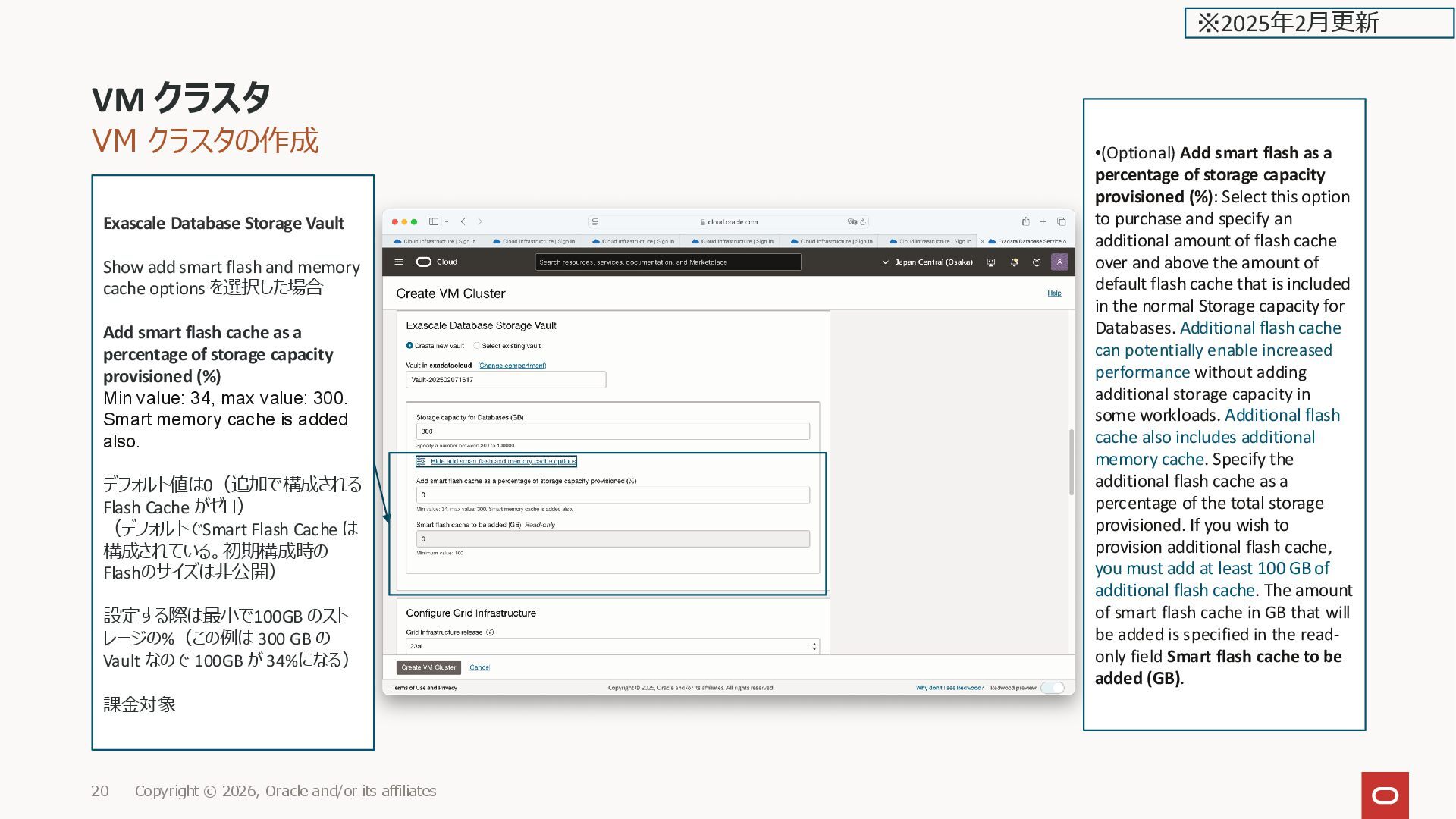Viewport: 1456px width, 819px height.
Task: Select the Create new vault radio button
Action: pos(409,346)
